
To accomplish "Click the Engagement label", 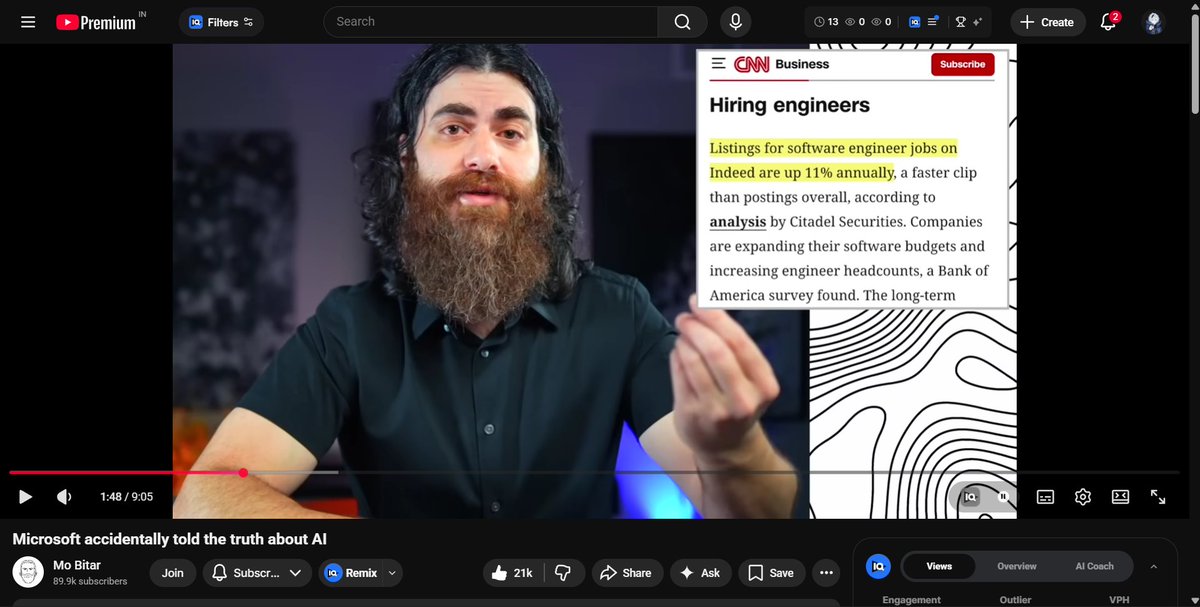I will tap(911, 600).
